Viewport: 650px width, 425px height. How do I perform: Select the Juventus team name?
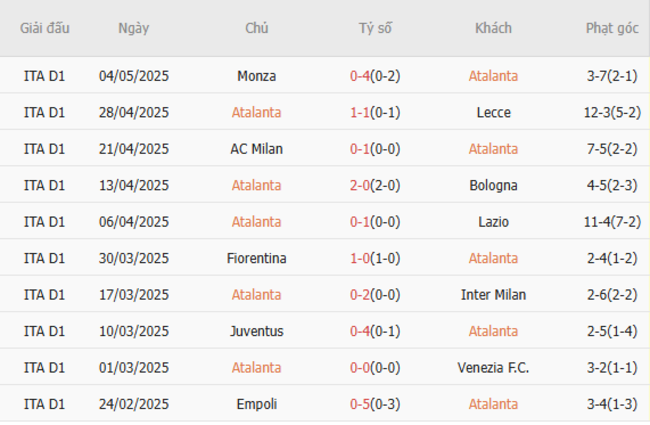coord(257,331)
